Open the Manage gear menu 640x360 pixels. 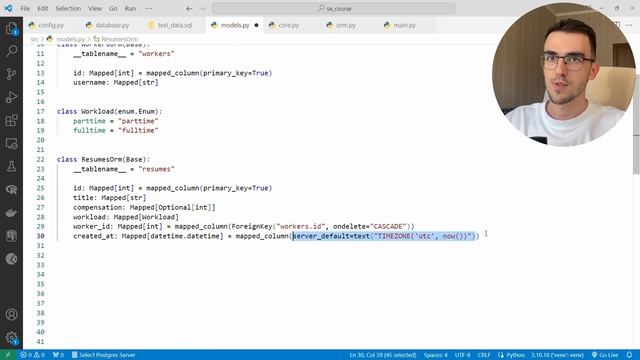click(x=11, y=338)
